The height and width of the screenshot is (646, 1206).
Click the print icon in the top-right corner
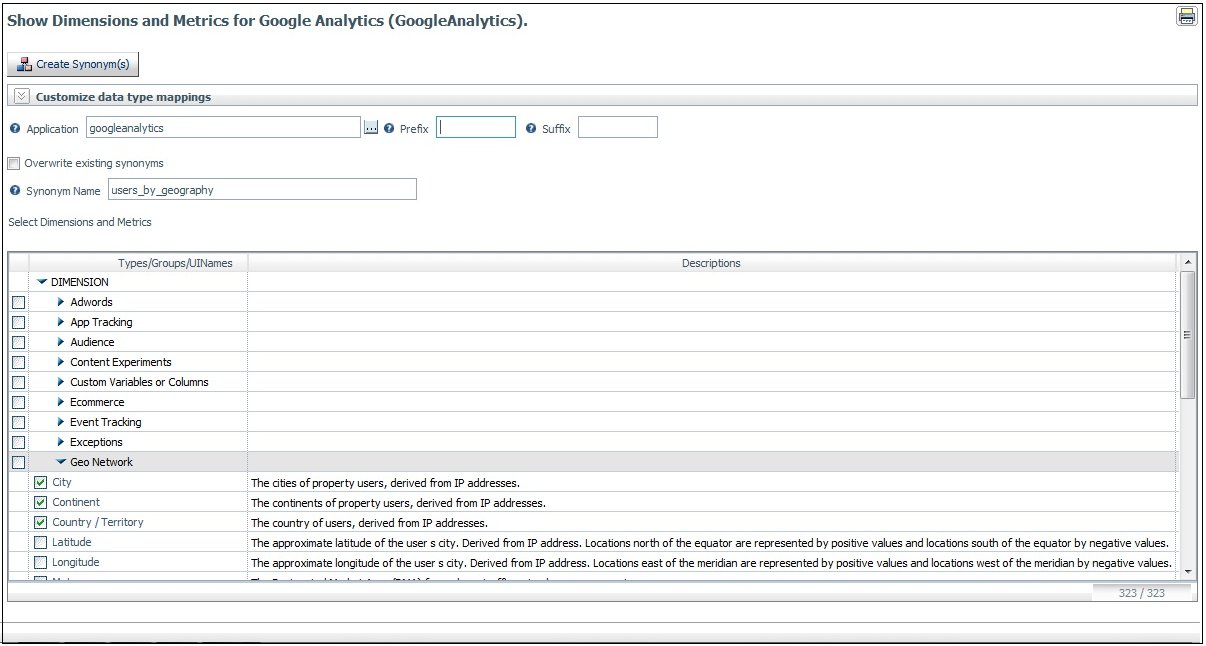tap(1187, 16)
